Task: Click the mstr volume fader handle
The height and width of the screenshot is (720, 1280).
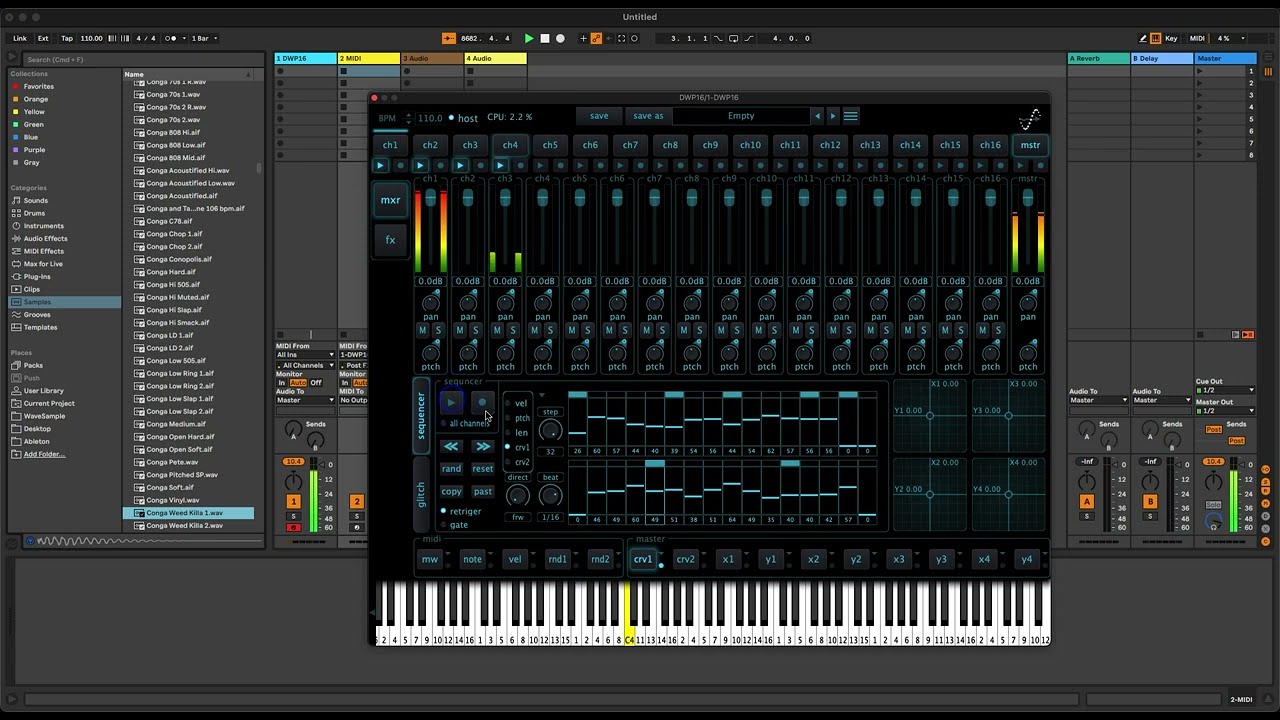Action: tap(1027, 200)
